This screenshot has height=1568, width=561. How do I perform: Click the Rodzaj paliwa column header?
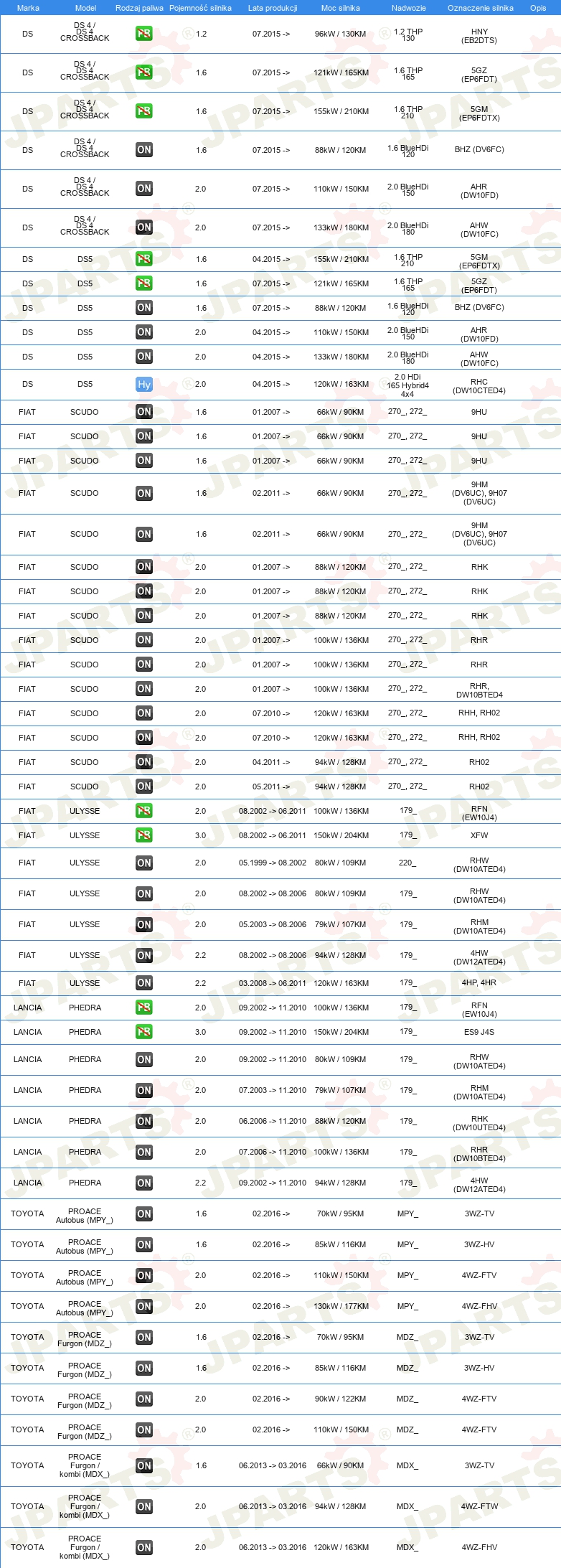[x=139, y=8]
